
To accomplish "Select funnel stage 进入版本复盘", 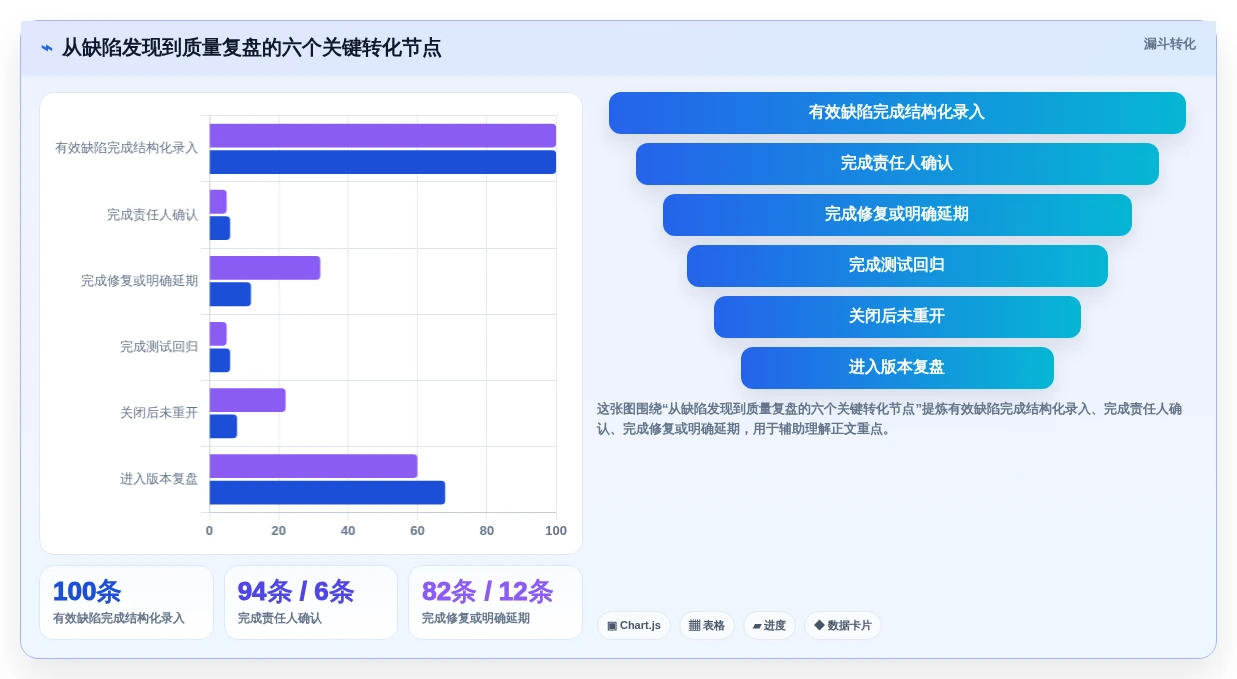I will 897,368.
